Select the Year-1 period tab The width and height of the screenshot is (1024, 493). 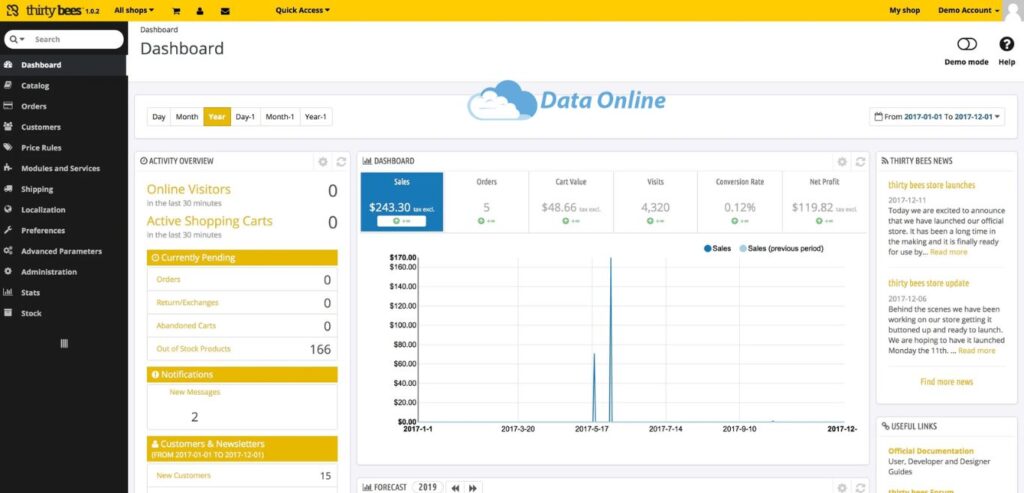click(315, 117)
